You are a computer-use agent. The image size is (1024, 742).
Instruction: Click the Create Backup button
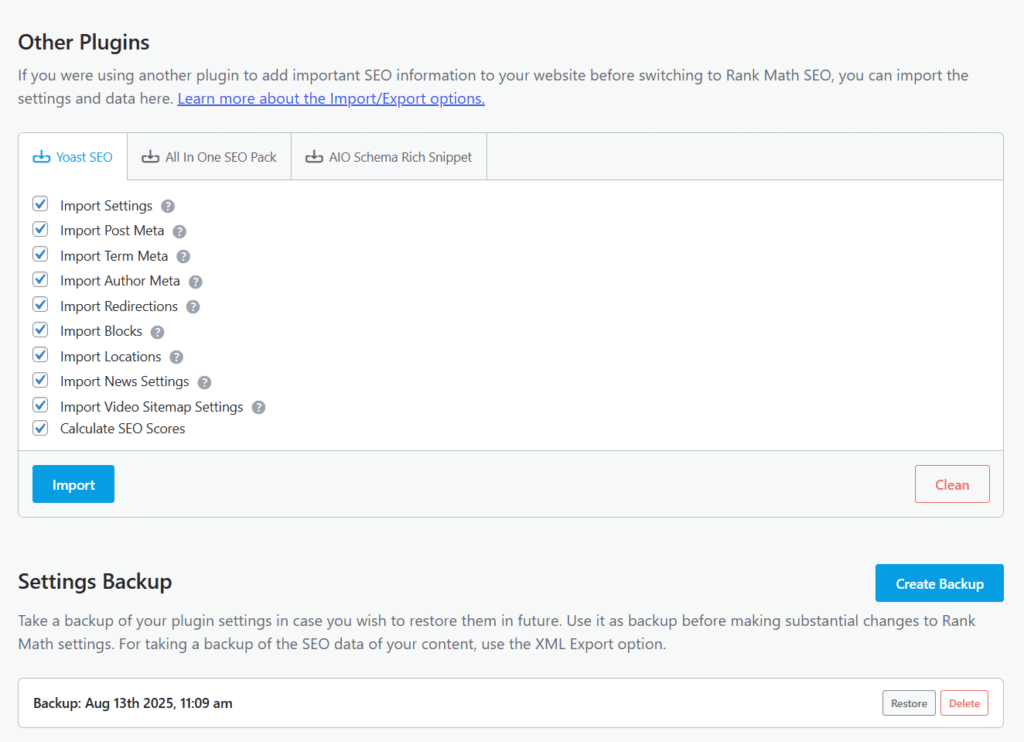tap(939, 583)
